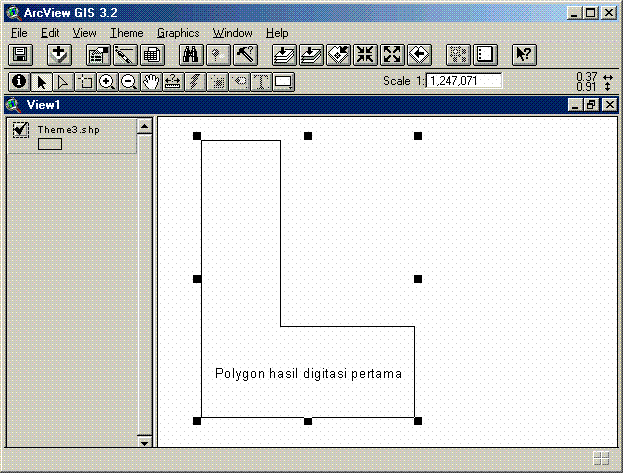Select the Measure tool
Image resolution: width=623 pixels, height=473 pixels.
click(x=173, y=82)
